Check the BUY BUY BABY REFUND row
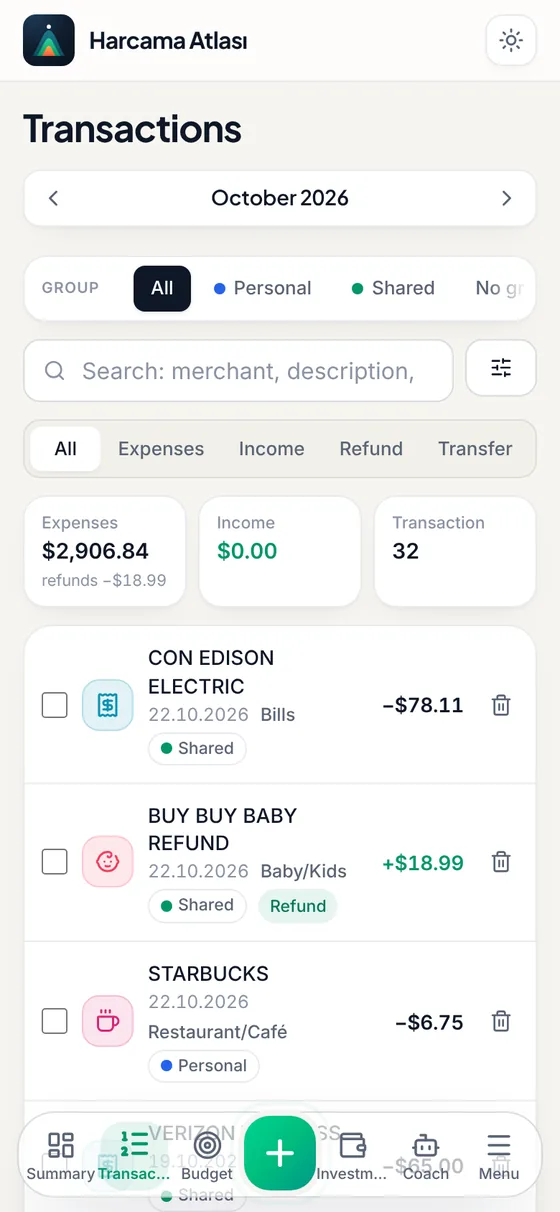 pyautogui.click(x=54, y=861)
